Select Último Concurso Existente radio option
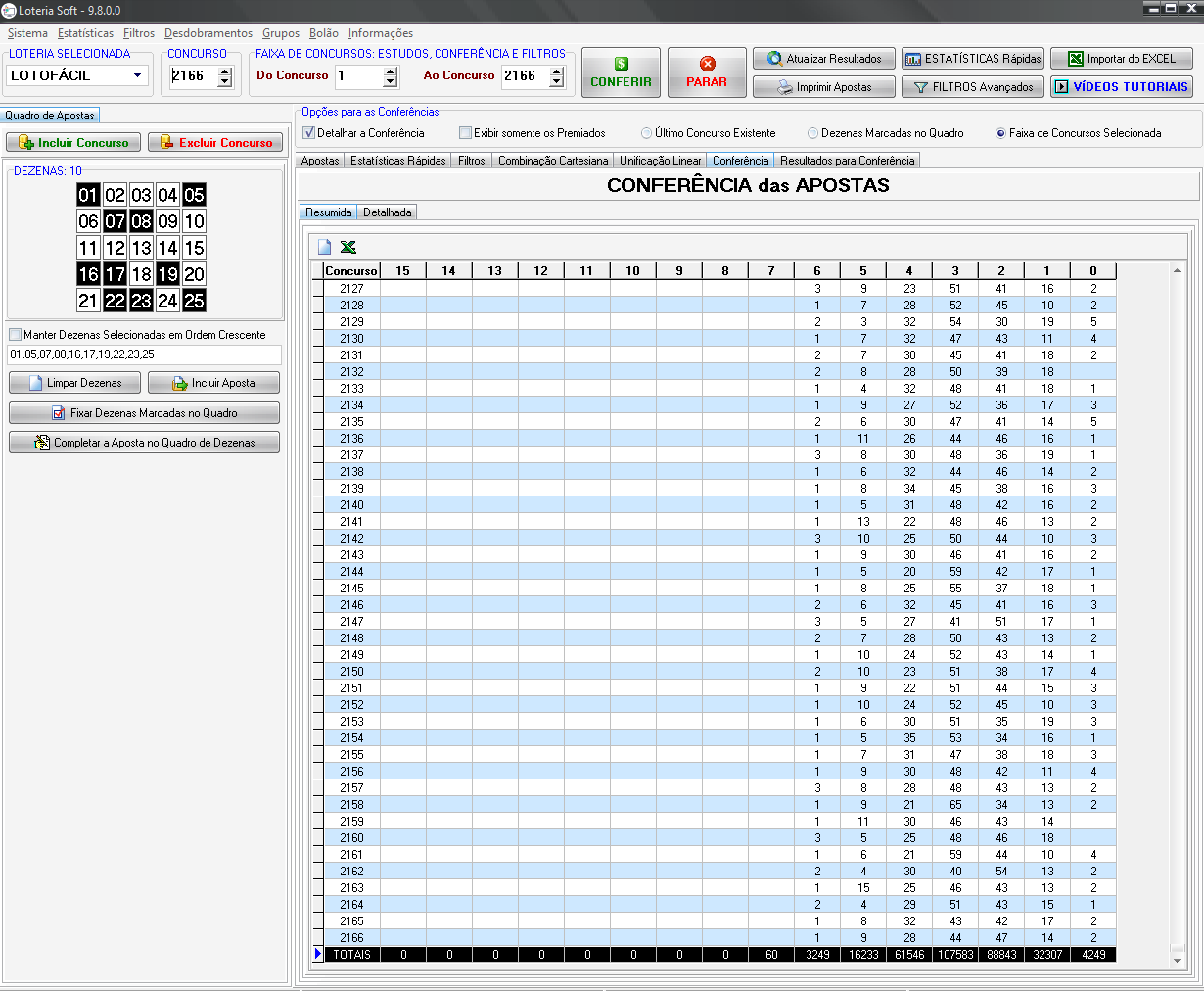 pyautogui.click(x=647, y=133)
